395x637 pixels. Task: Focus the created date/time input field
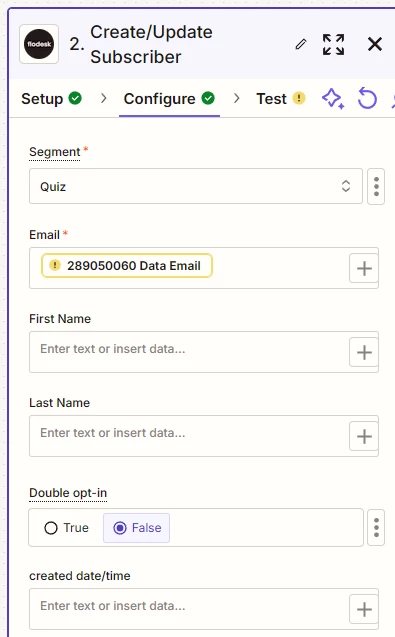click(x=189, y=609)
